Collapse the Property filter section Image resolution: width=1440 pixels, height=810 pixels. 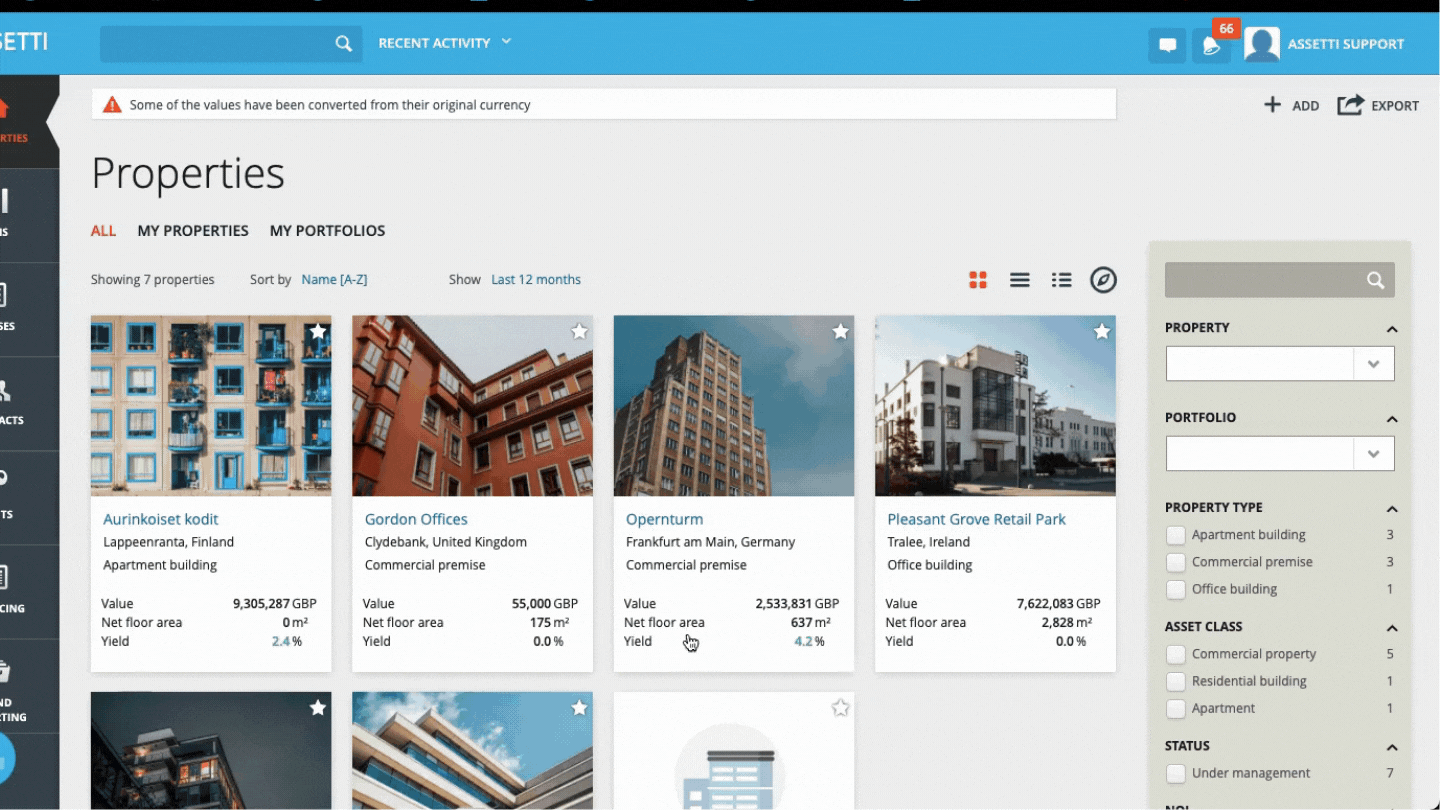pos(1391,329)
